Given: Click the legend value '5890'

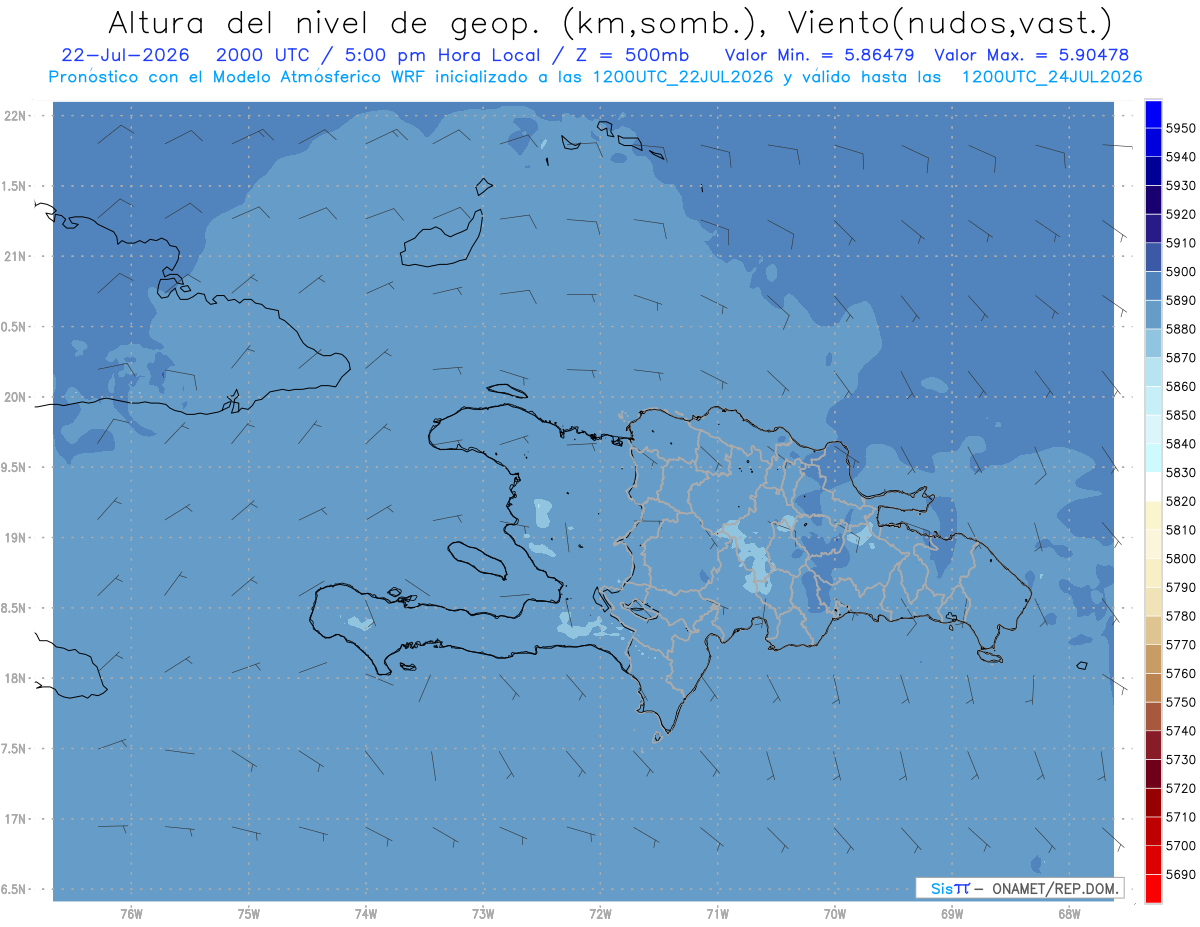Looking at the screenshot, I should coord(1181,300).
